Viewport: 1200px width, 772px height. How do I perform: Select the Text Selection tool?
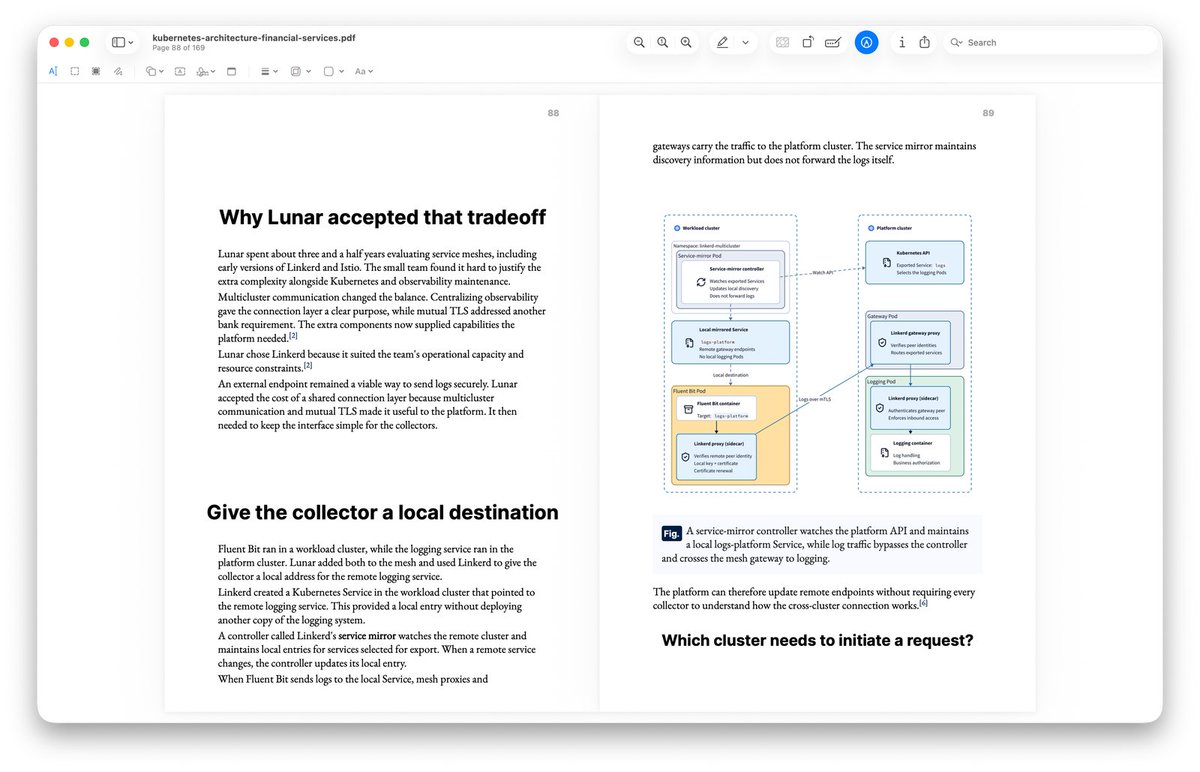pyautogui.click(x=53, y=71)
